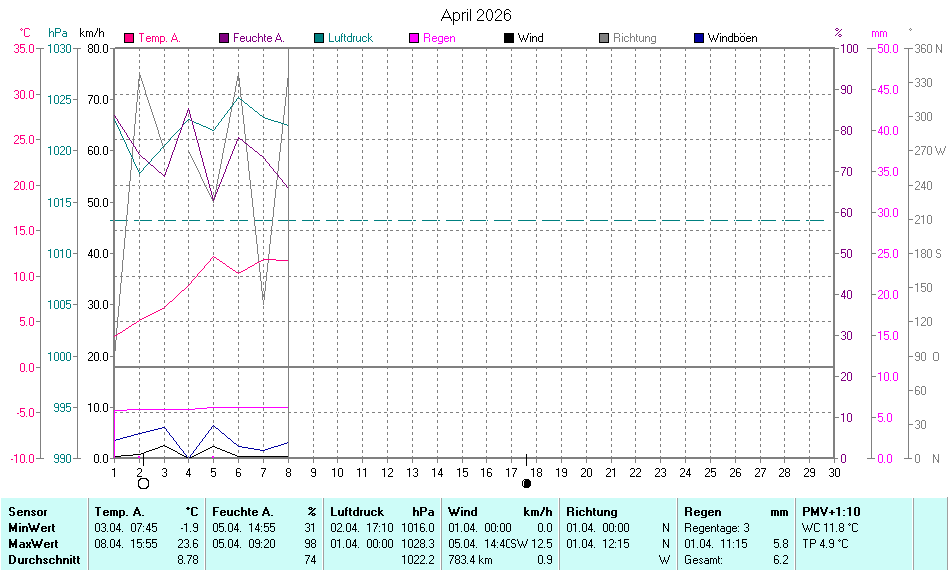Click the April 2026 chart title
The width and height of the screenshot is (948, 570).
[476, 15]
